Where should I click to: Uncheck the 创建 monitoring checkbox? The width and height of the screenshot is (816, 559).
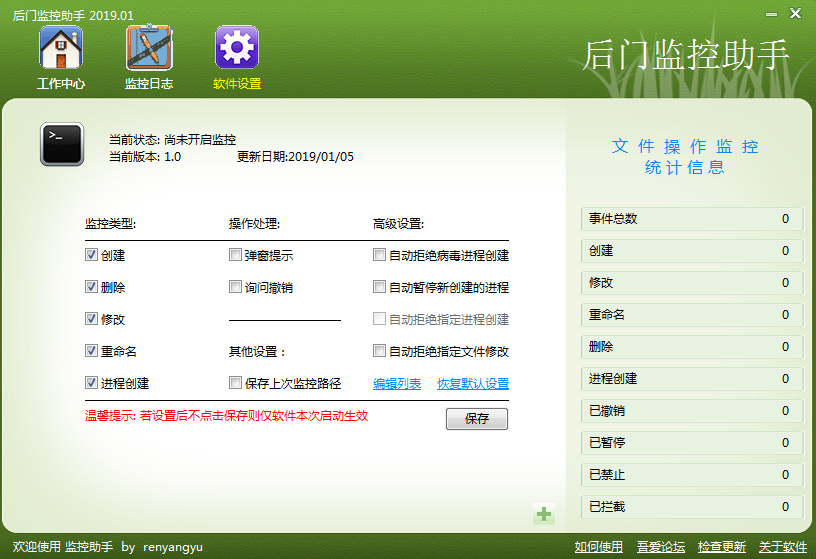[91, 255]
